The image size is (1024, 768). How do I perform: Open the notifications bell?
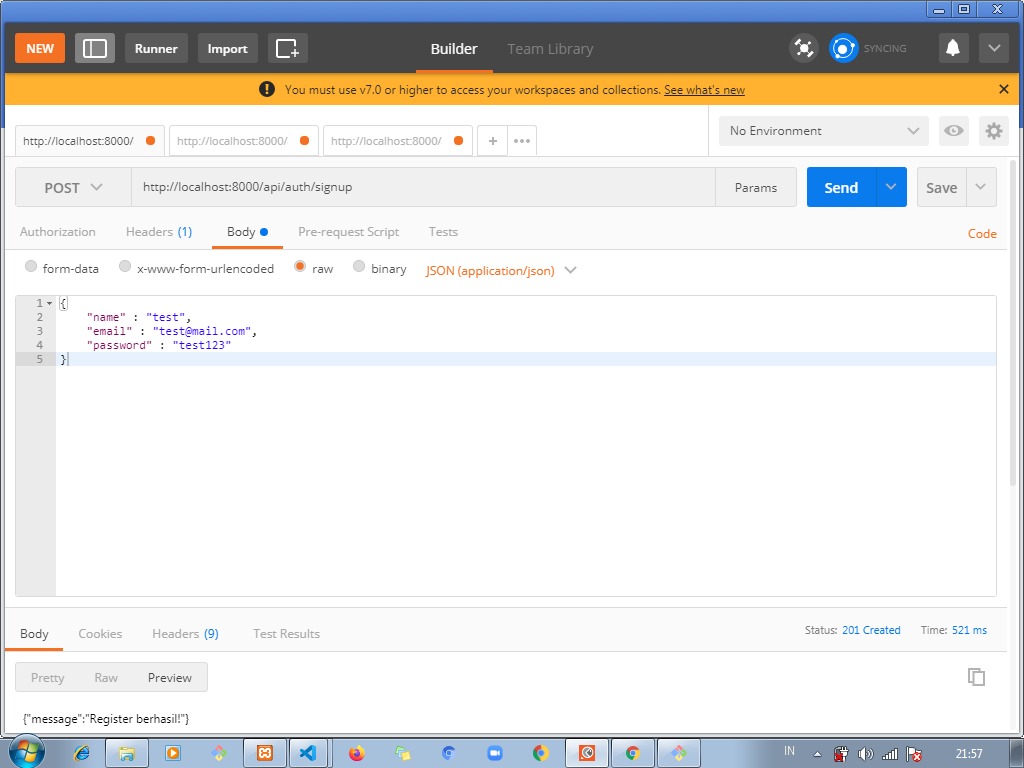pyautogui.click(x=952, y=47)
